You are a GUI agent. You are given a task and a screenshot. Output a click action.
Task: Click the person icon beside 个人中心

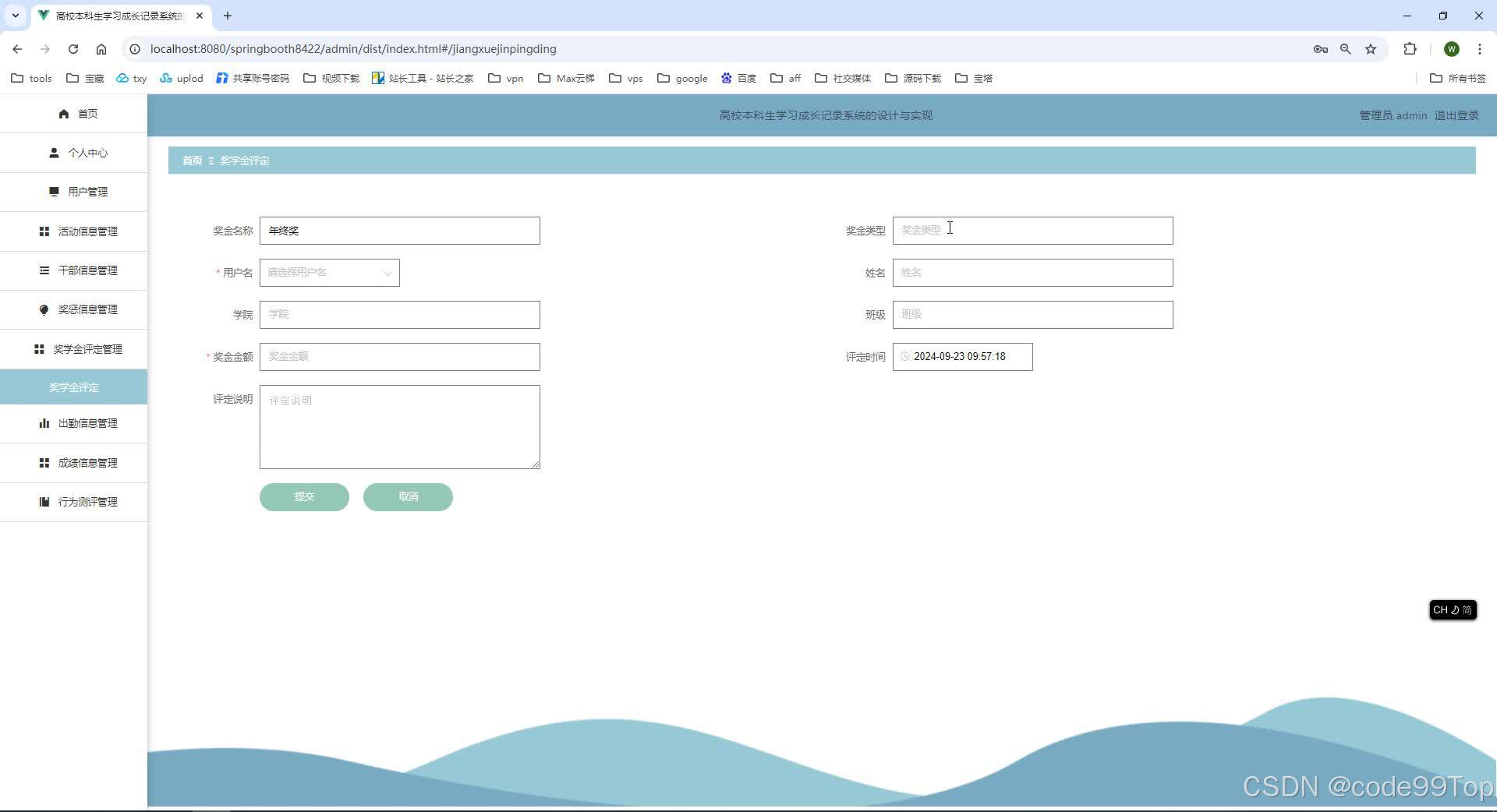[52, 153]
